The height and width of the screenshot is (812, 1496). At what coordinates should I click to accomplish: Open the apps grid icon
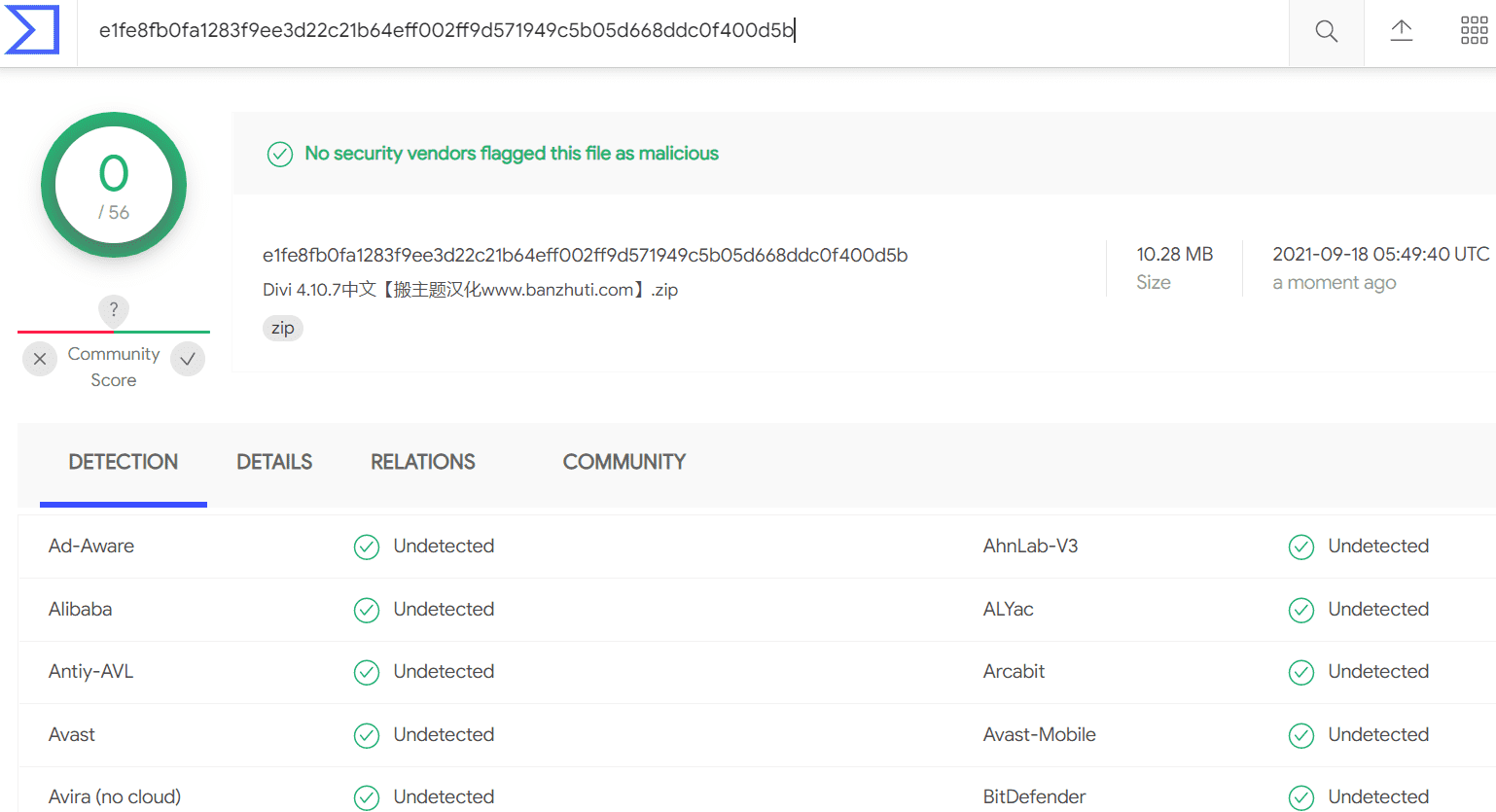click(1475, 30)
